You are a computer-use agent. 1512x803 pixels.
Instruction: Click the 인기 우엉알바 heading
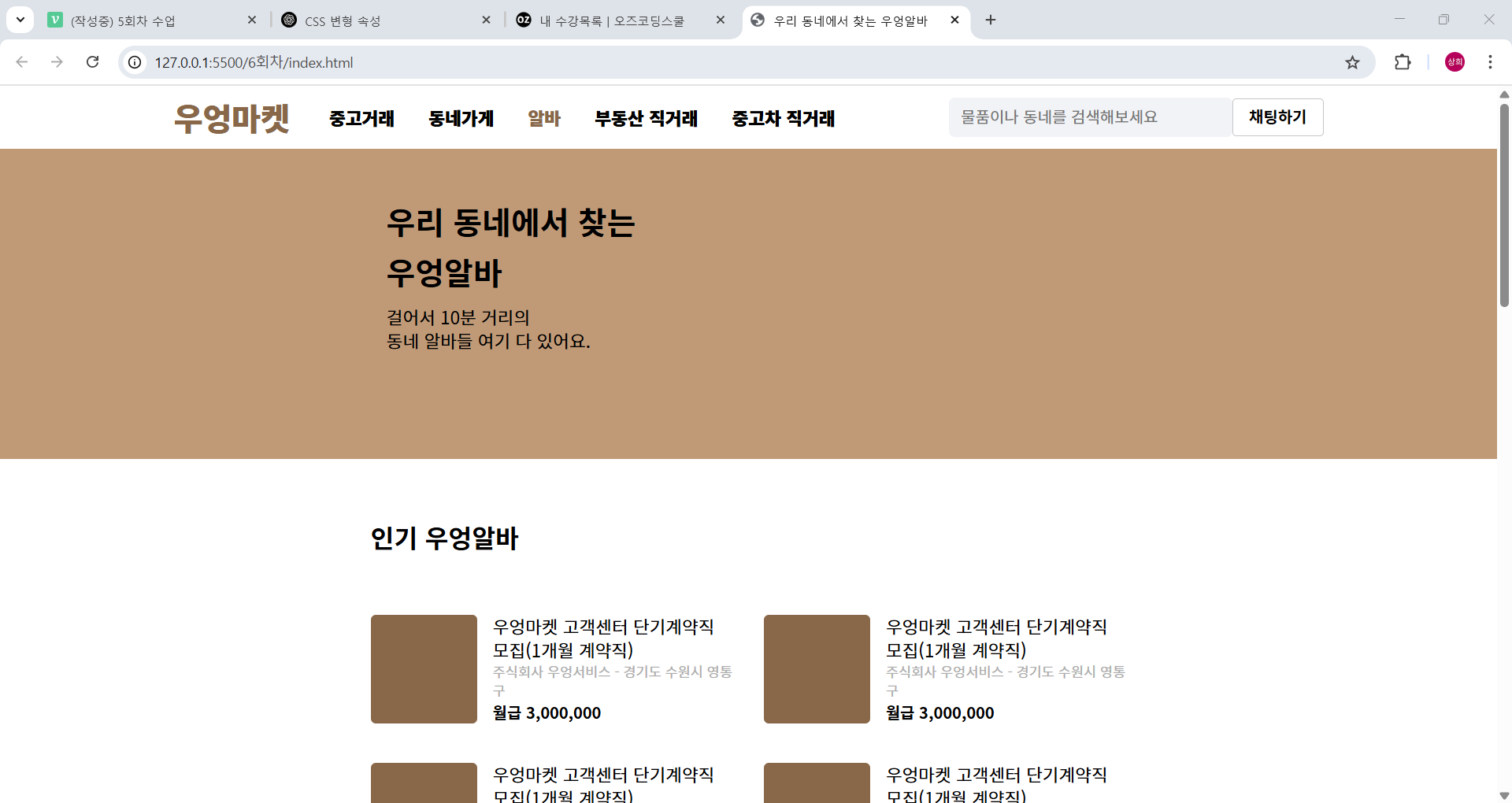point(444,538)
